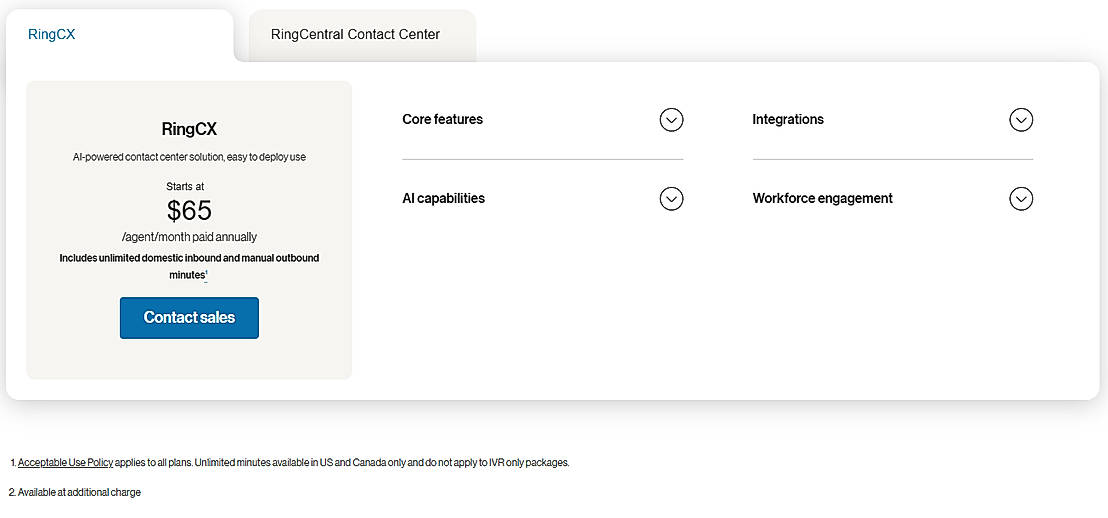Click the $65 price amount
This screenshot has width=1108, height=518.
[x=189, y=210]
